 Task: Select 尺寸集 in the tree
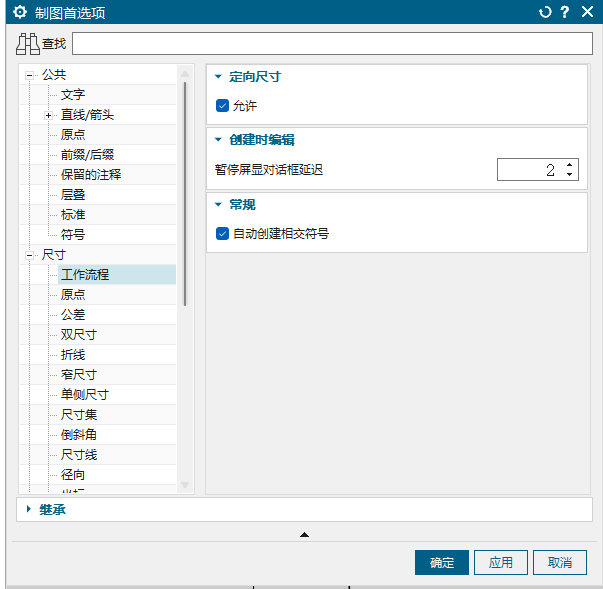[x=78, y=414]
